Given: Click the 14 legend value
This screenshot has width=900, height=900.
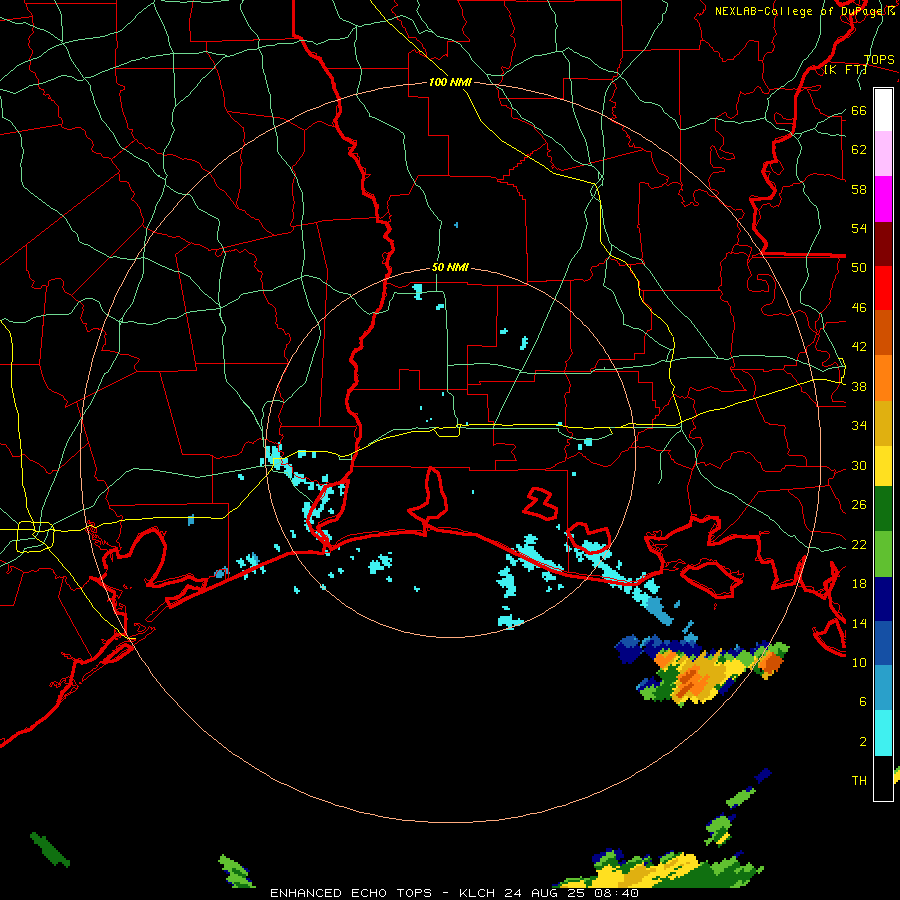Looking at the screenshot, I should pos(859,623).
